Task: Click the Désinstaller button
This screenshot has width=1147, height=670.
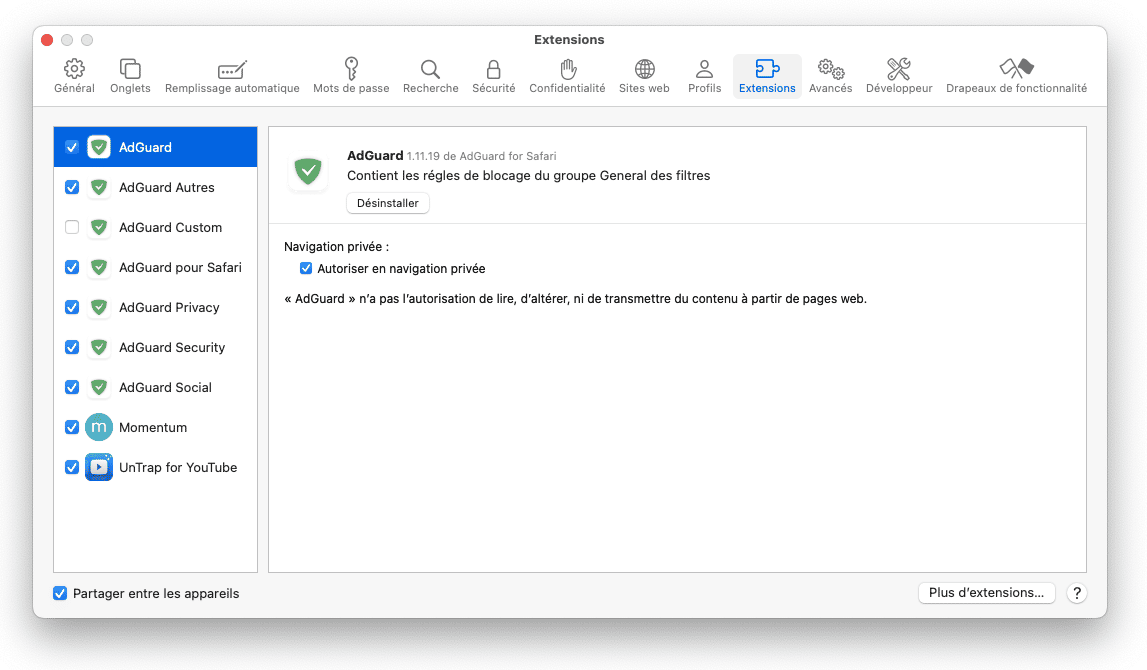Action: pyautogui.click(x=388, y=203)
